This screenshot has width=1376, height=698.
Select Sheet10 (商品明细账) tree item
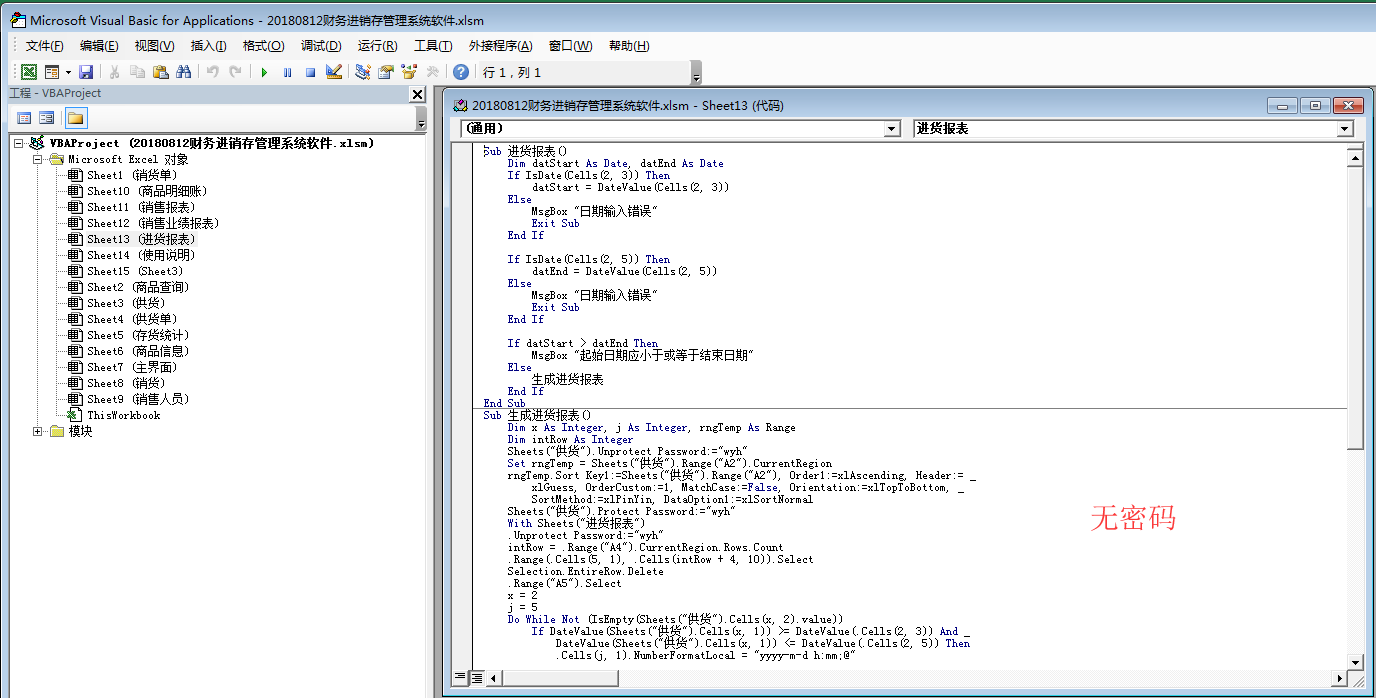click(x=147, y=191)
